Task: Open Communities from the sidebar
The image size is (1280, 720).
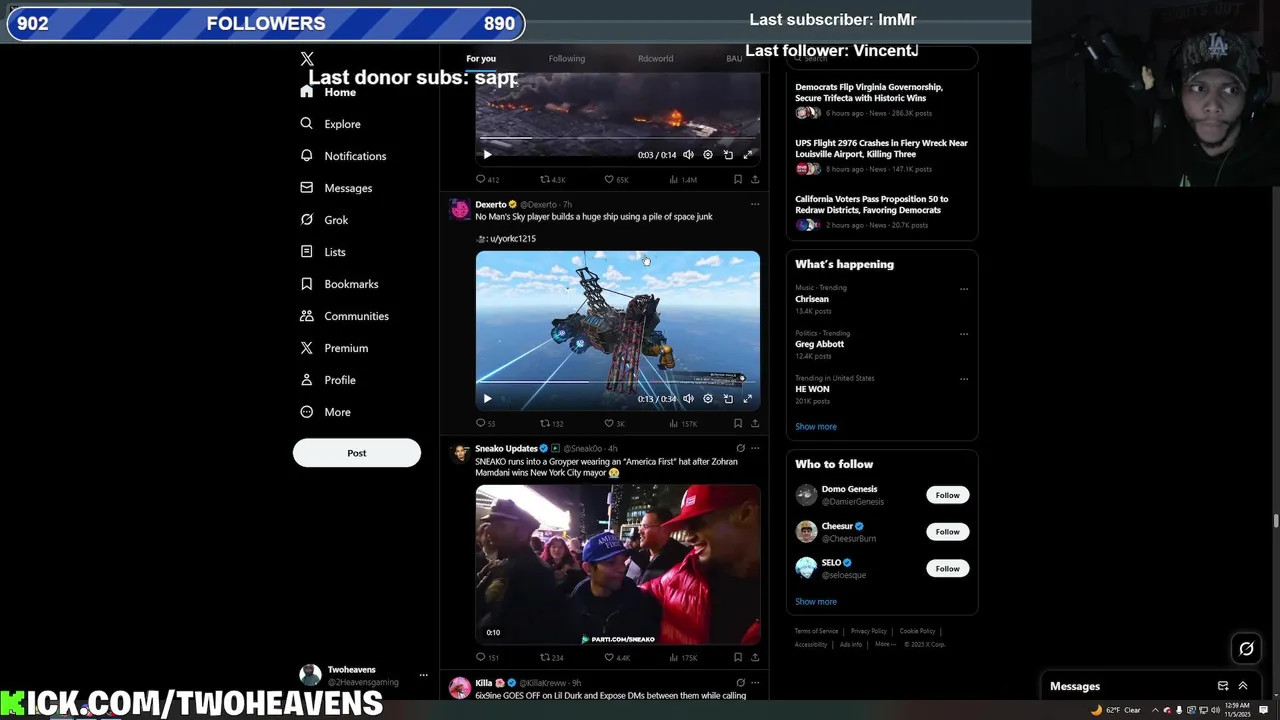Action: point(344,316)
